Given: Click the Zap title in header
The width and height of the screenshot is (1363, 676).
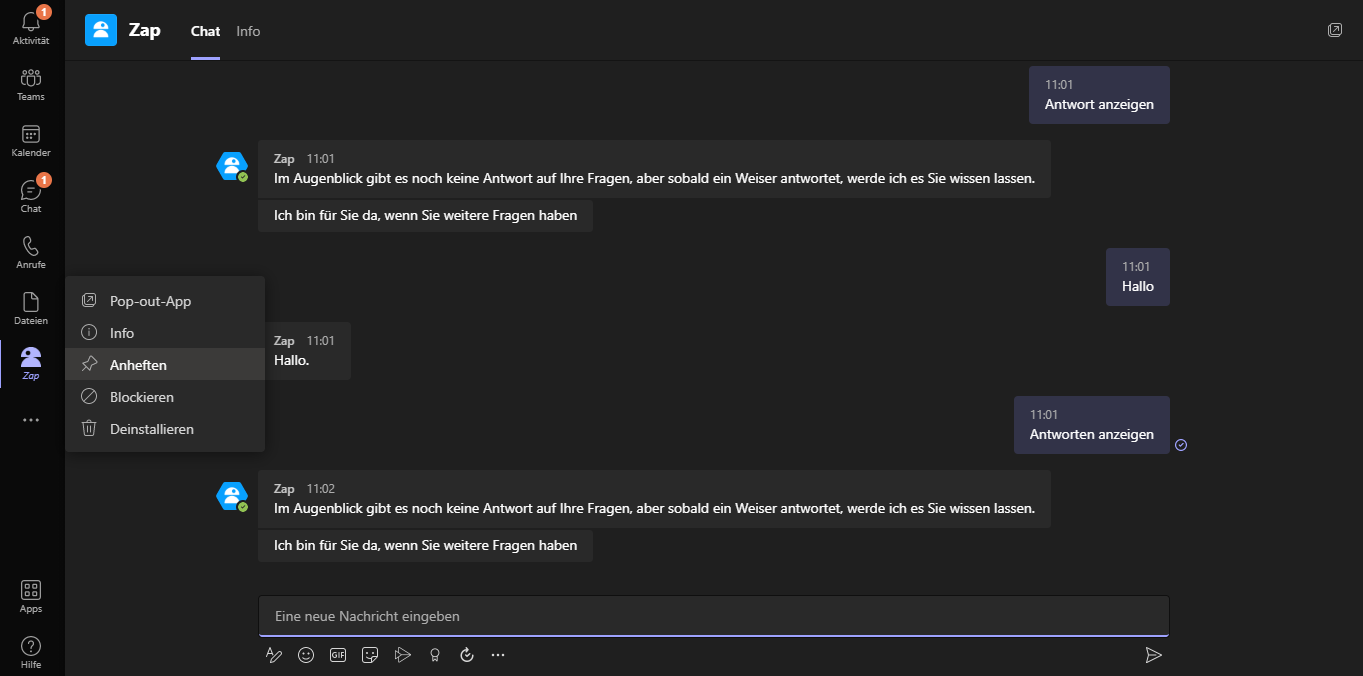Looking at the screenshot, I should tap(145, 30).
